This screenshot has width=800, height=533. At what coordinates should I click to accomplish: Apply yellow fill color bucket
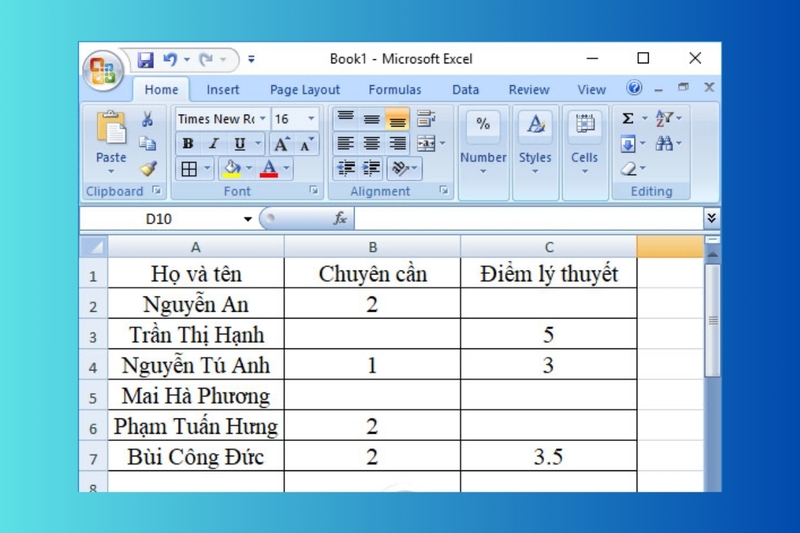(232, 169)
